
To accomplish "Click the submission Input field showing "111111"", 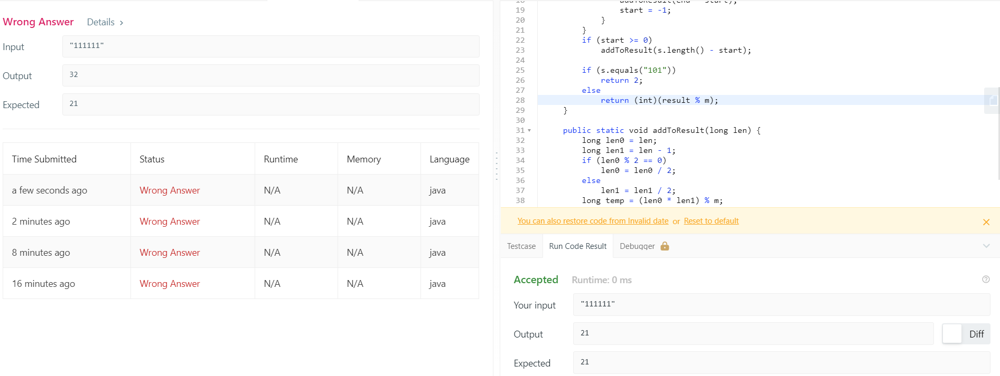I will pos(271,47).
